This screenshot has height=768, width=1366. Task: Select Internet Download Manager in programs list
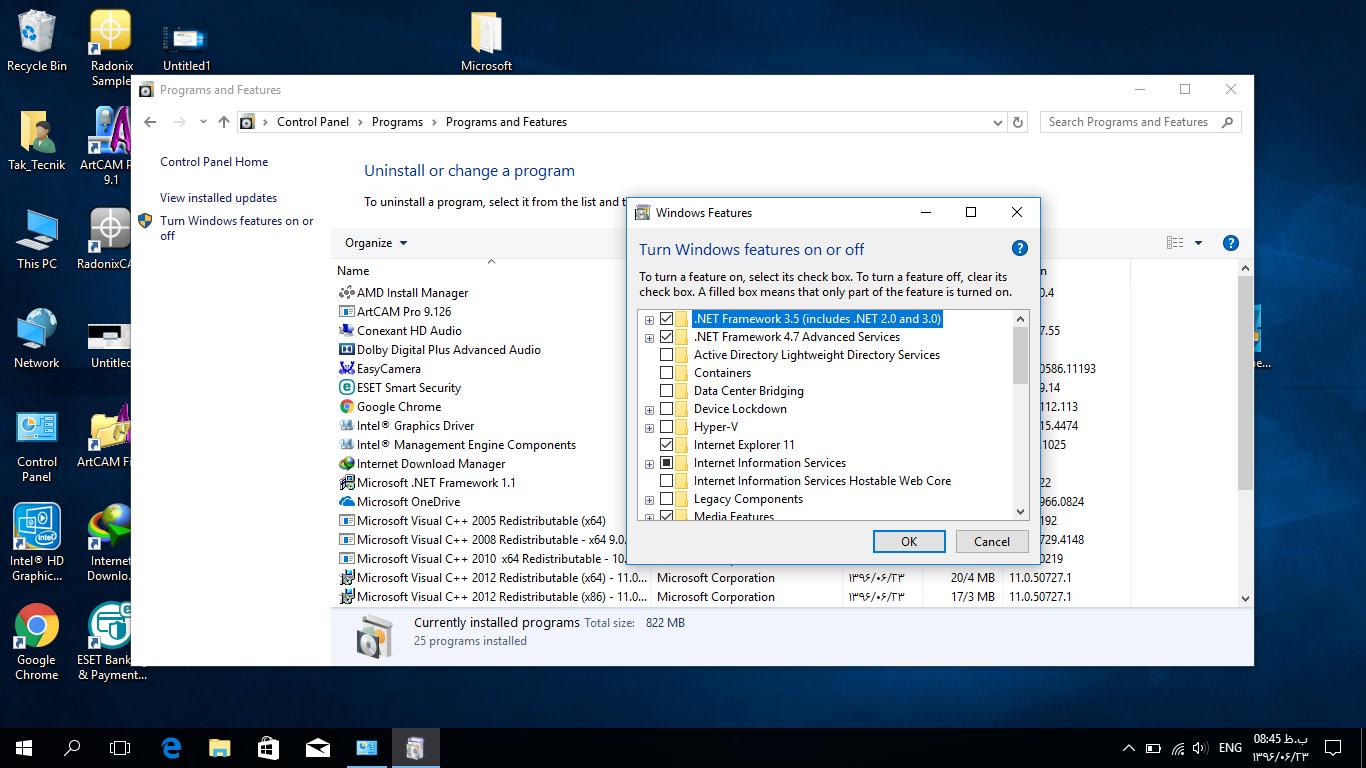[x=431, y=464]
